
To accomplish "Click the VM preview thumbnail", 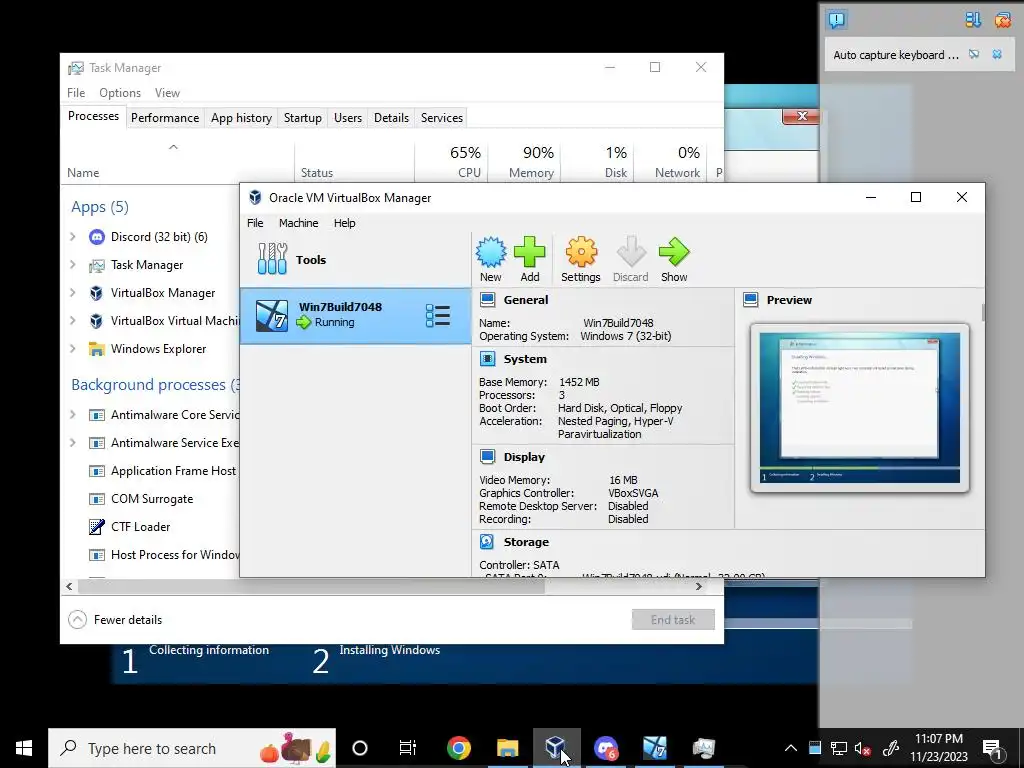I will tap(859, 408).
